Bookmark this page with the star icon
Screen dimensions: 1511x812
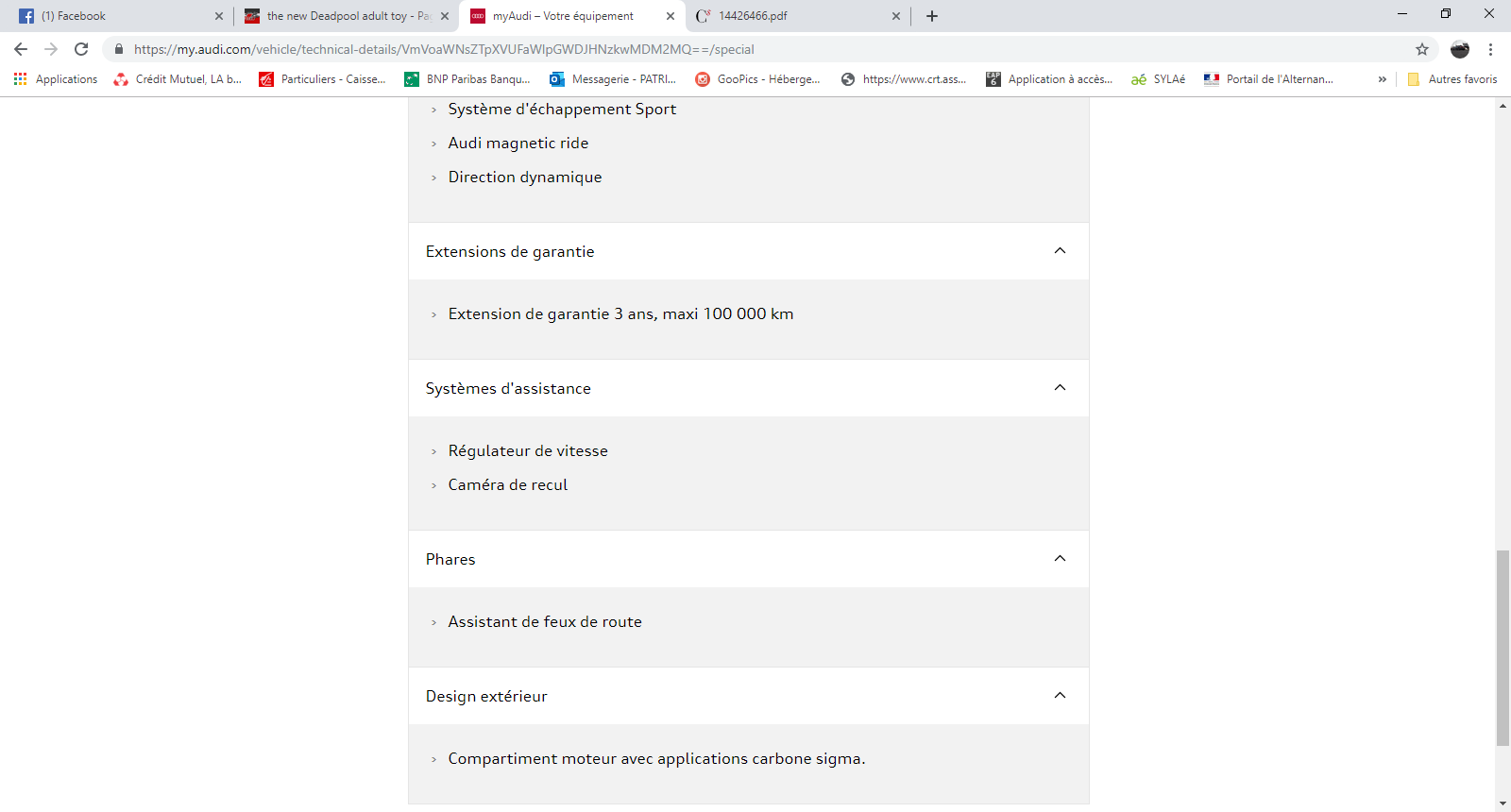(1421, 49)
